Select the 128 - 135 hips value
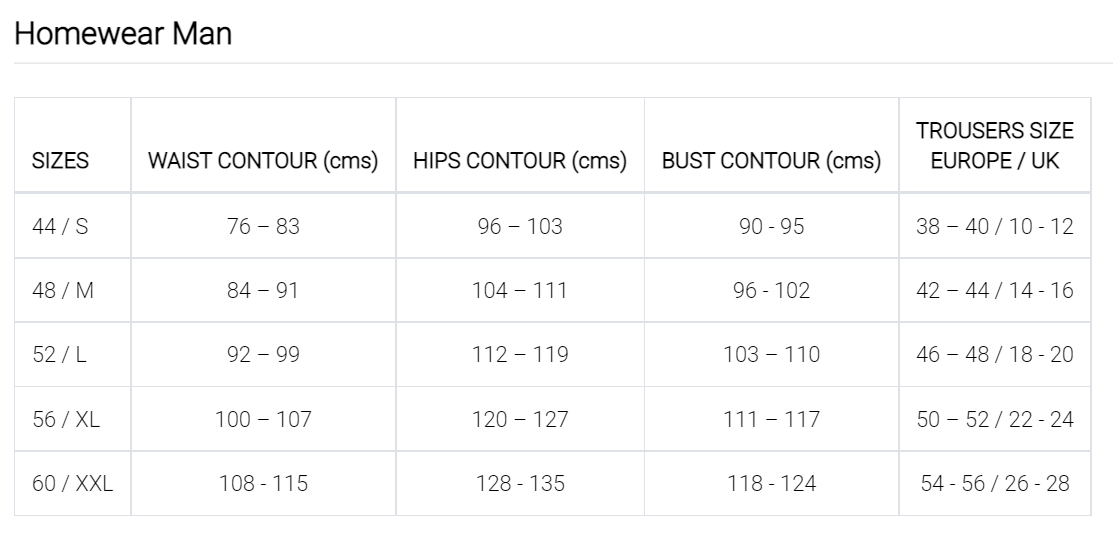The image size is (1113, 552). click(x=520, y=484)
